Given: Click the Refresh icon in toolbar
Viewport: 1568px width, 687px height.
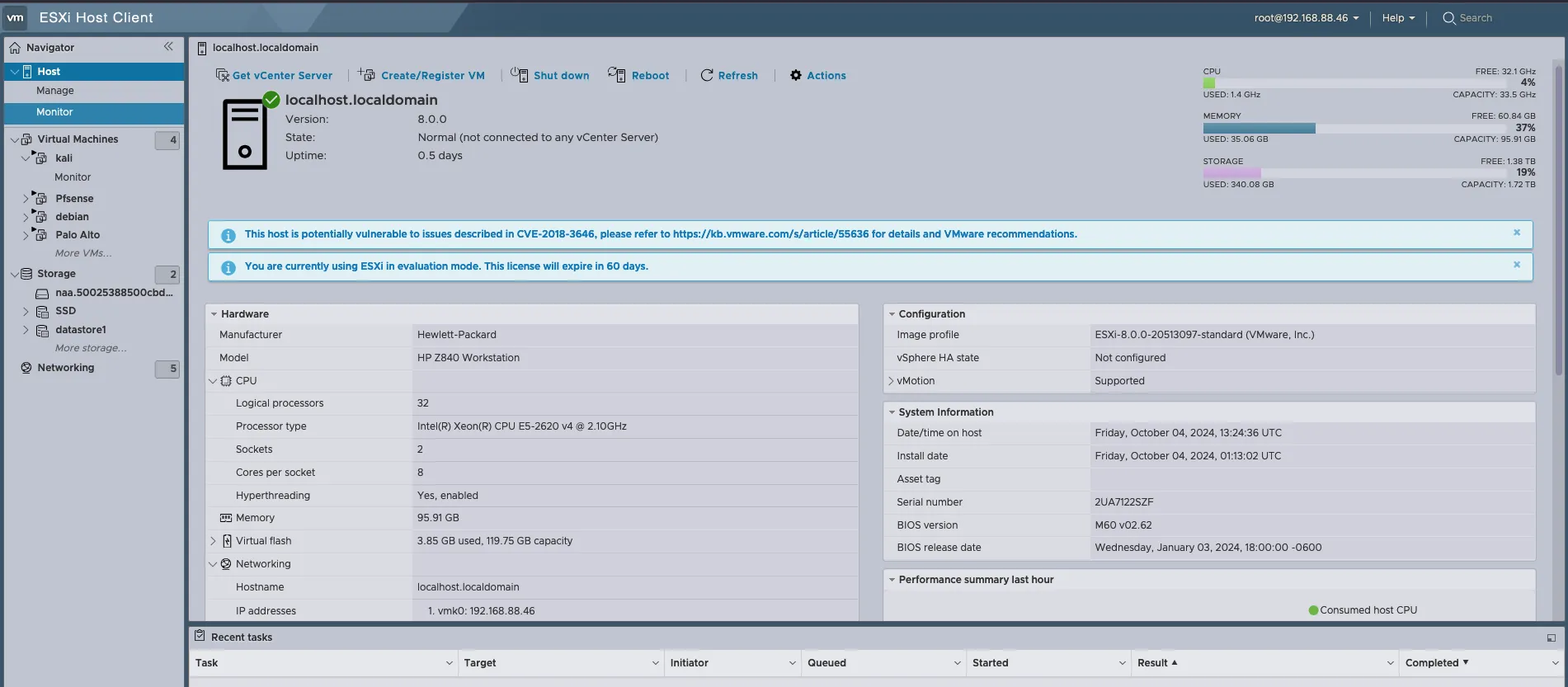Looking at the screenshot, I should [x=707, y=75].
